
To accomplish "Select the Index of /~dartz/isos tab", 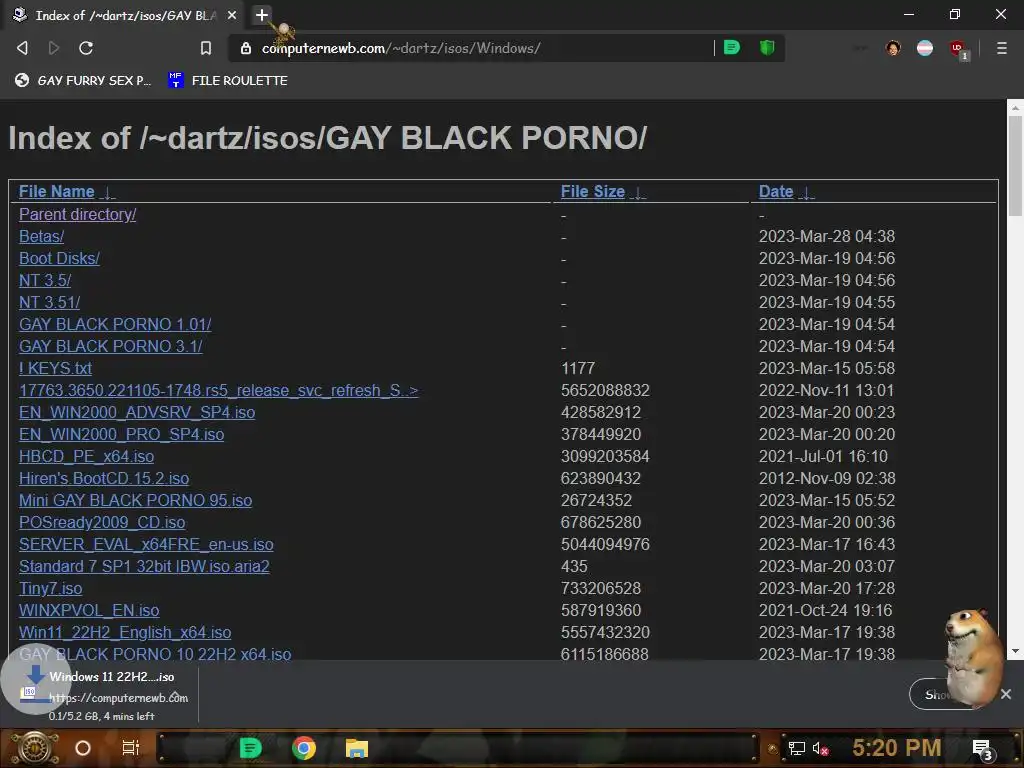I will (125, 15).
